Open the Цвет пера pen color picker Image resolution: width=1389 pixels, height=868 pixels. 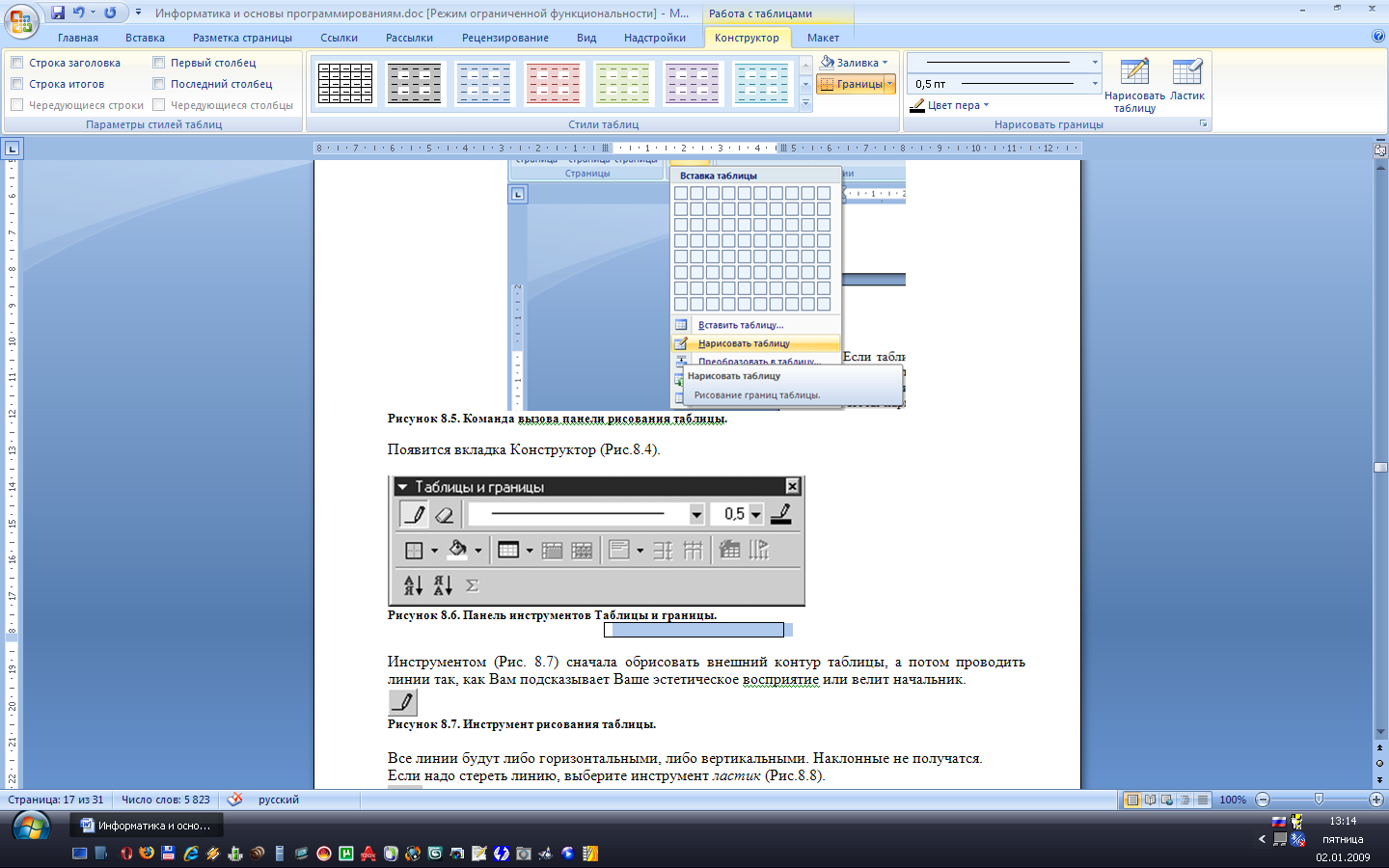[x=951, y=105]
